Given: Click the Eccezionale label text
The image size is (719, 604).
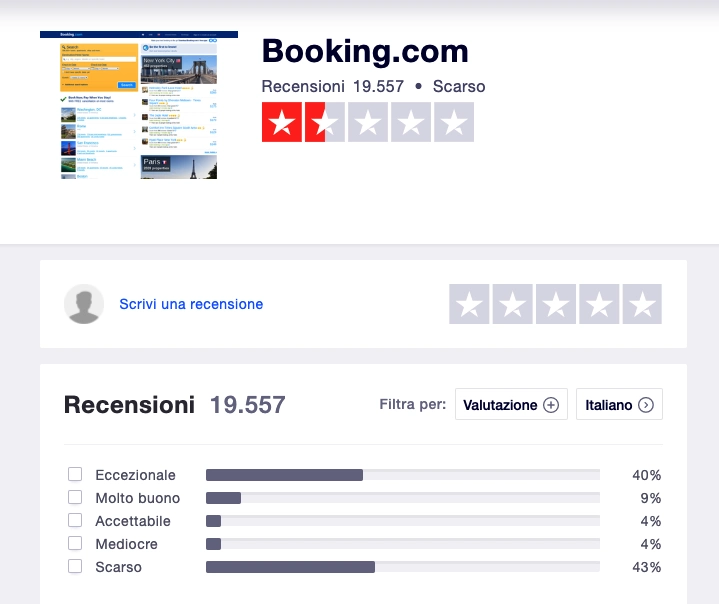Looking at the screenshot, I should coord(135,475).
